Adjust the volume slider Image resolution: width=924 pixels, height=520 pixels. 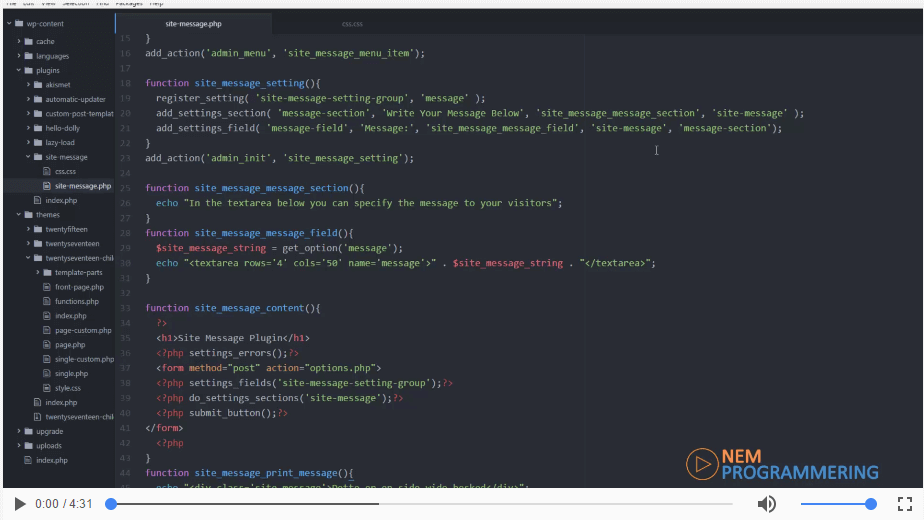click(836, 504)
